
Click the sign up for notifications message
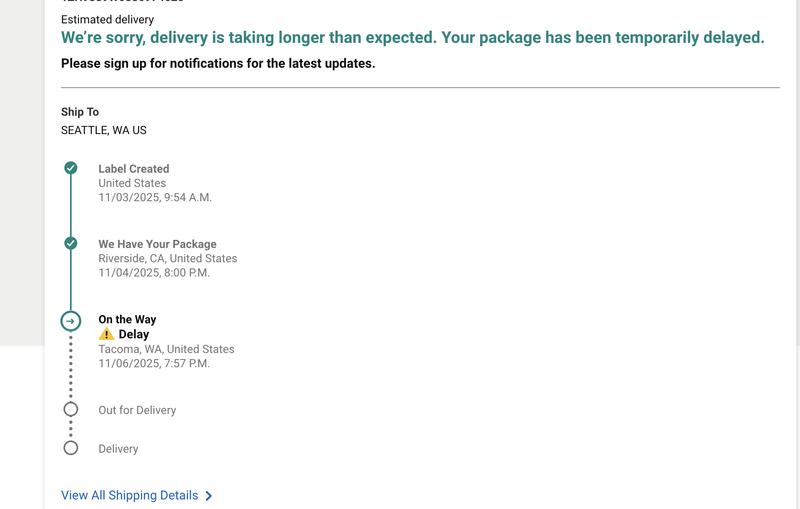(x=218, y=64)
